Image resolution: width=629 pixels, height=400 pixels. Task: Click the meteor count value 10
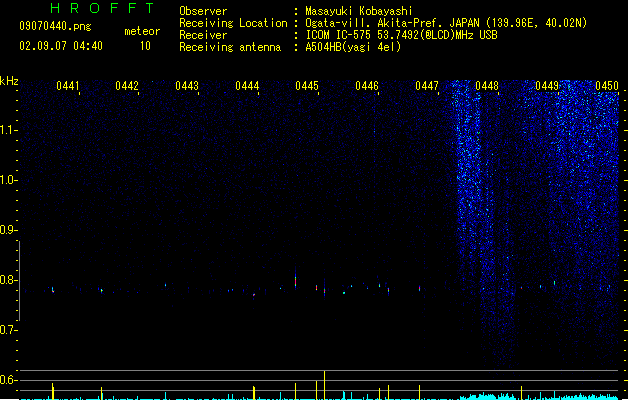[145, 46]
